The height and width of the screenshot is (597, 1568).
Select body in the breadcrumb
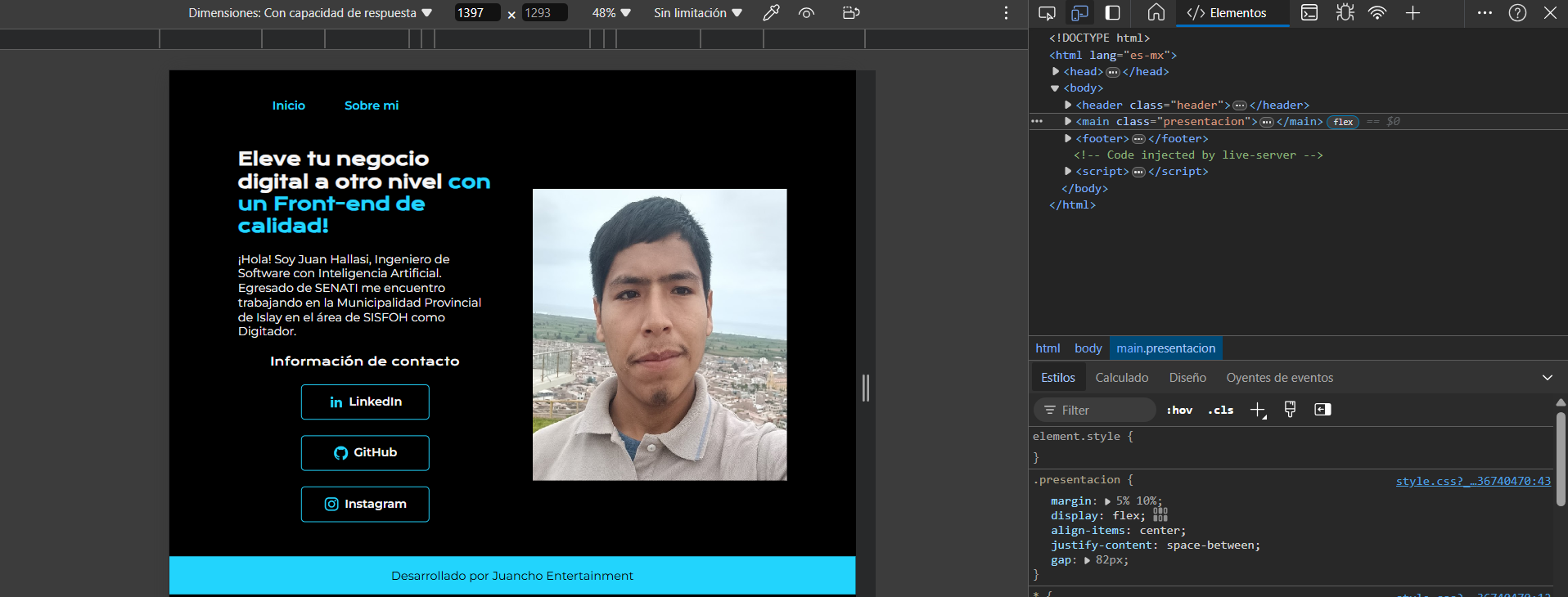pyautogui.click(x=1088, y=348)
